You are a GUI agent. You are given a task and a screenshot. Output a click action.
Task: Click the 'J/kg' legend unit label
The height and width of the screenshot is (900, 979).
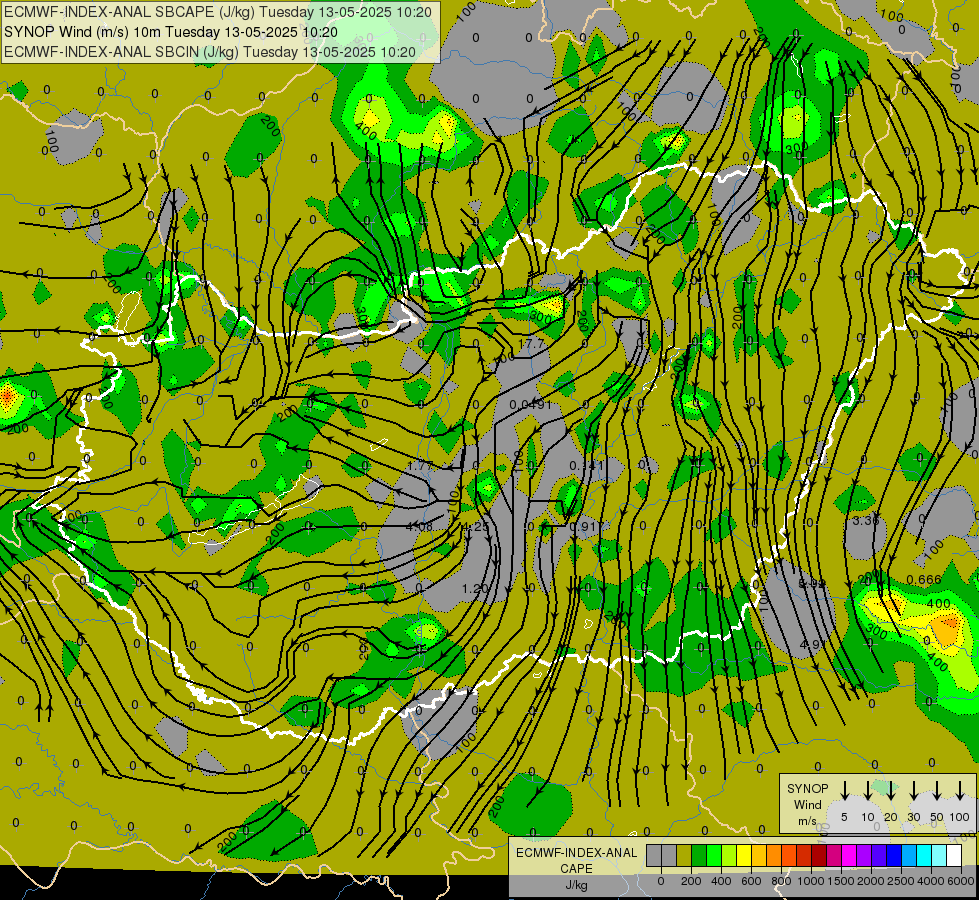coord(576,885)
